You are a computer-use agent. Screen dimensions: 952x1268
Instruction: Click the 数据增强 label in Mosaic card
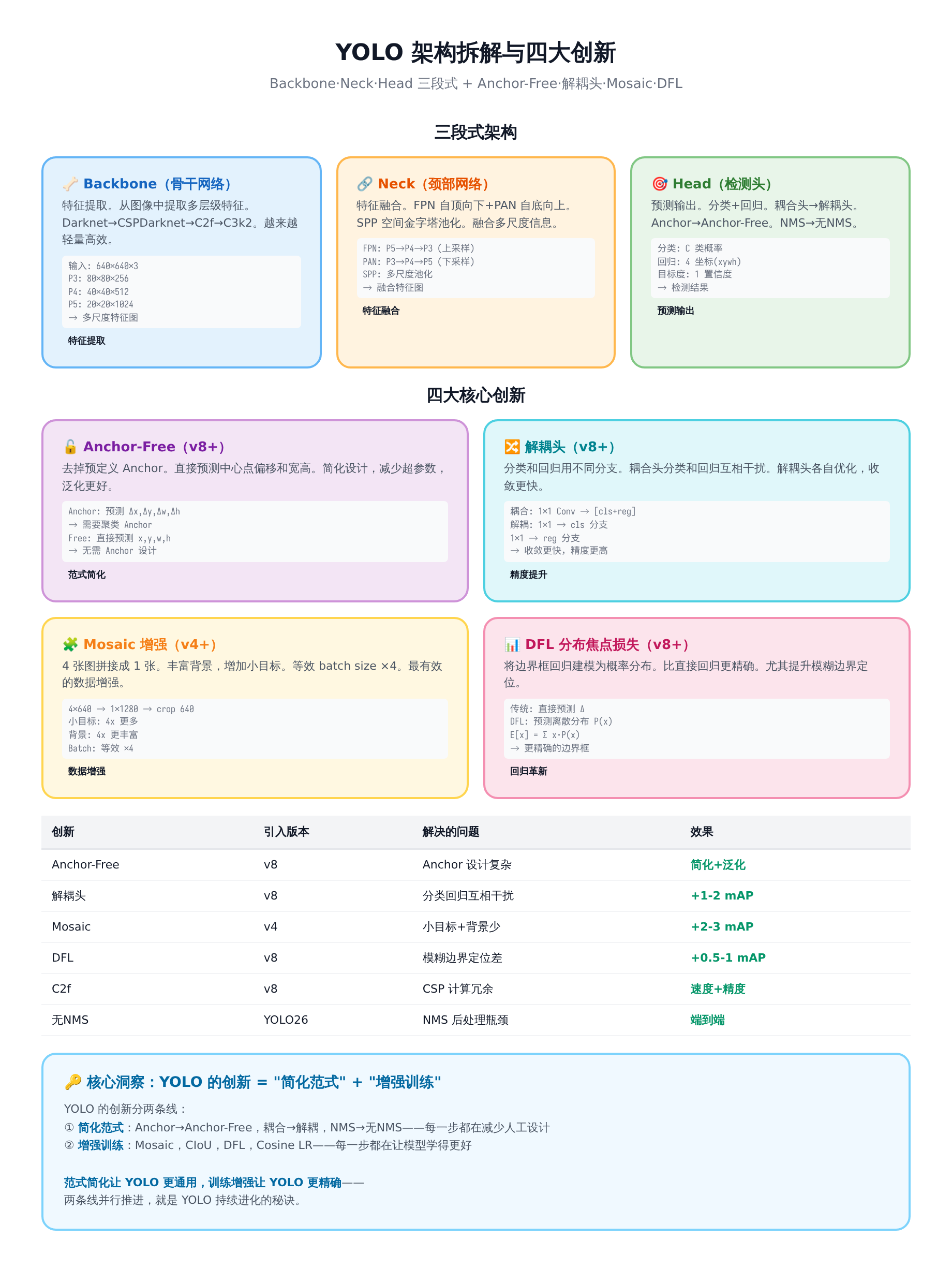pyautogui.click(x=86, y=771)
